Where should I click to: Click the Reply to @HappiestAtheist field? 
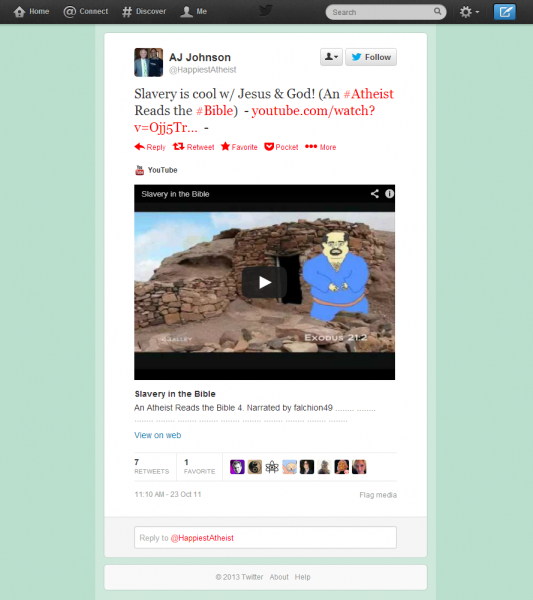(265, 538)
